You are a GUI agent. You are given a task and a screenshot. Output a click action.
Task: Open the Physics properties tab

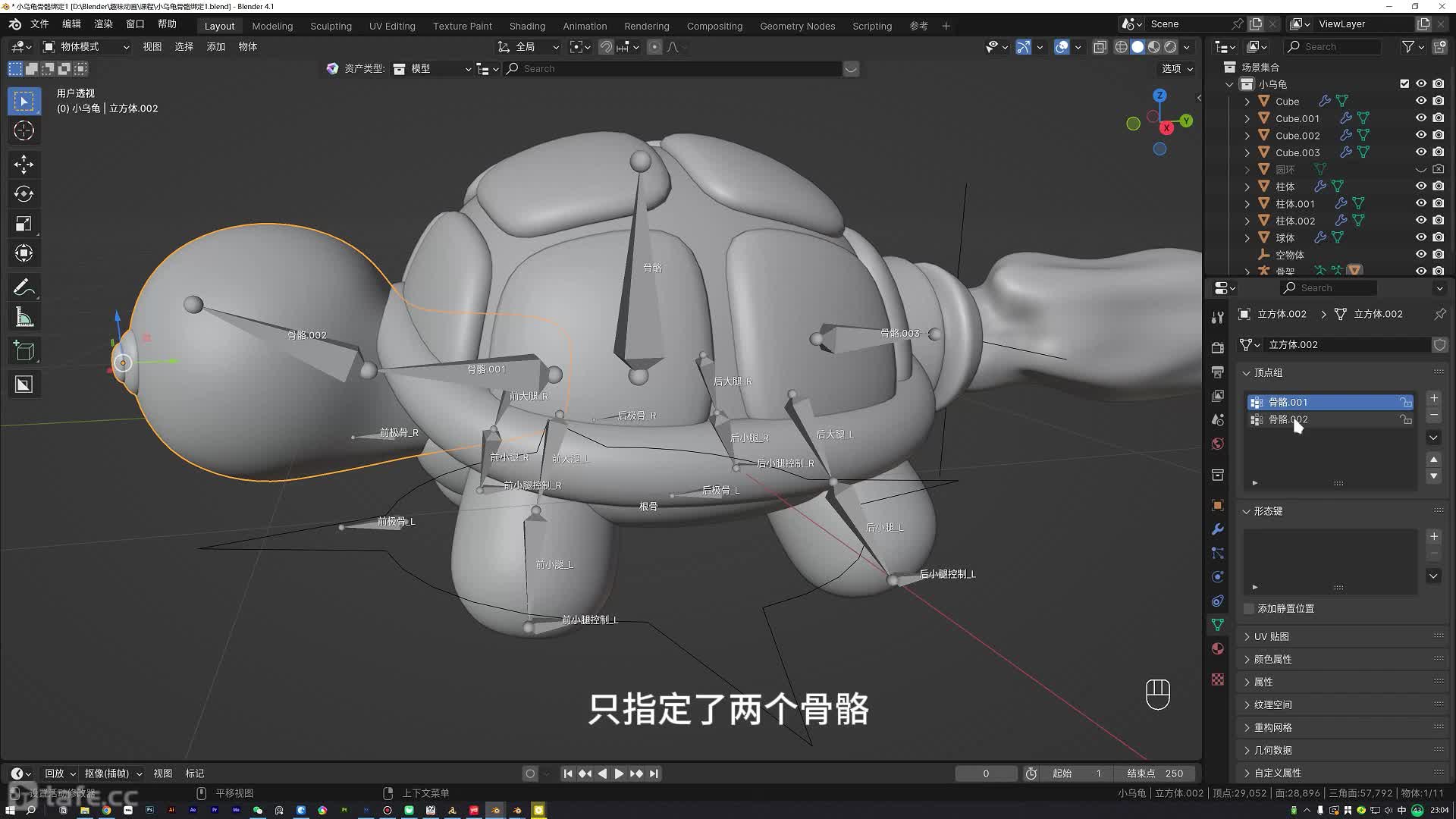point(1218,577)
